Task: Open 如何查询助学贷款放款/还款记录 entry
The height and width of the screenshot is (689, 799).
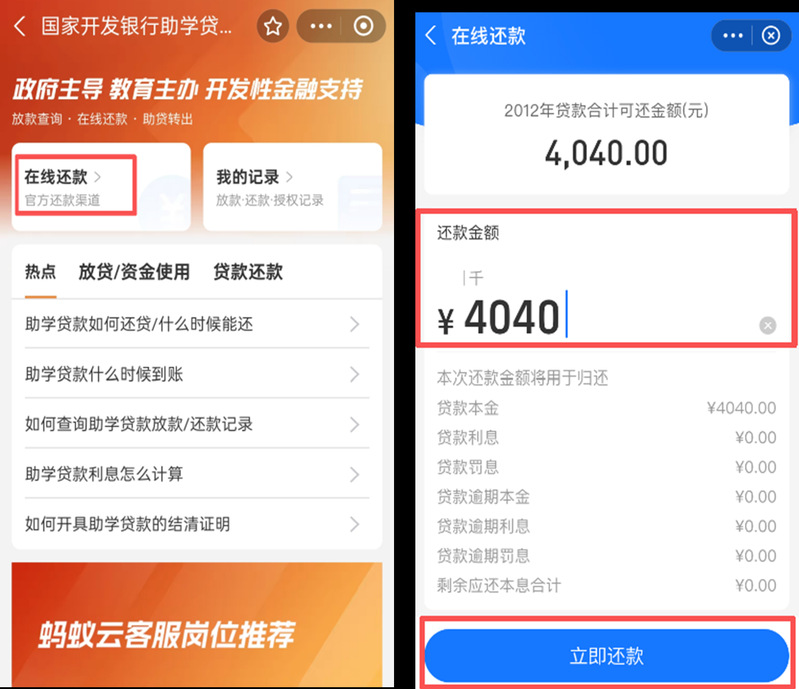Action: tap(197, 424)
